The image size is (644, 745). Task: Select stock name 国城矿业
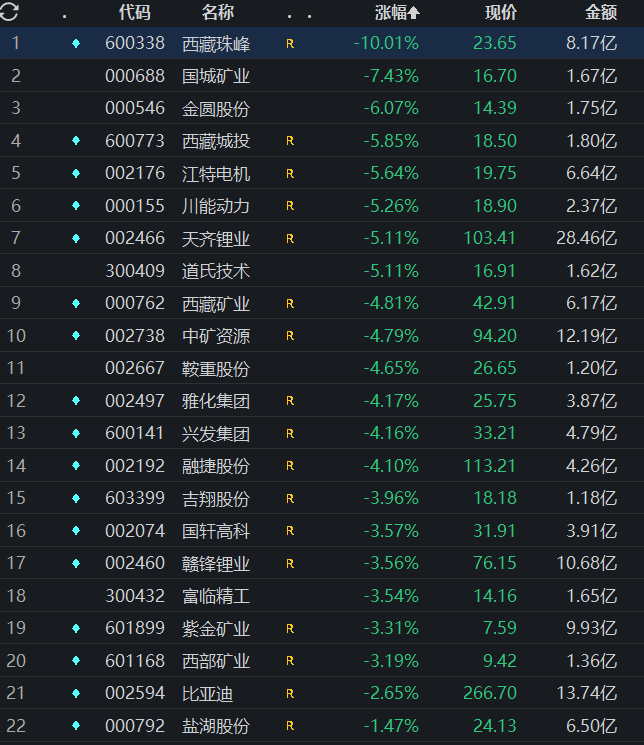pyautogui.click(x=216, y=76)
